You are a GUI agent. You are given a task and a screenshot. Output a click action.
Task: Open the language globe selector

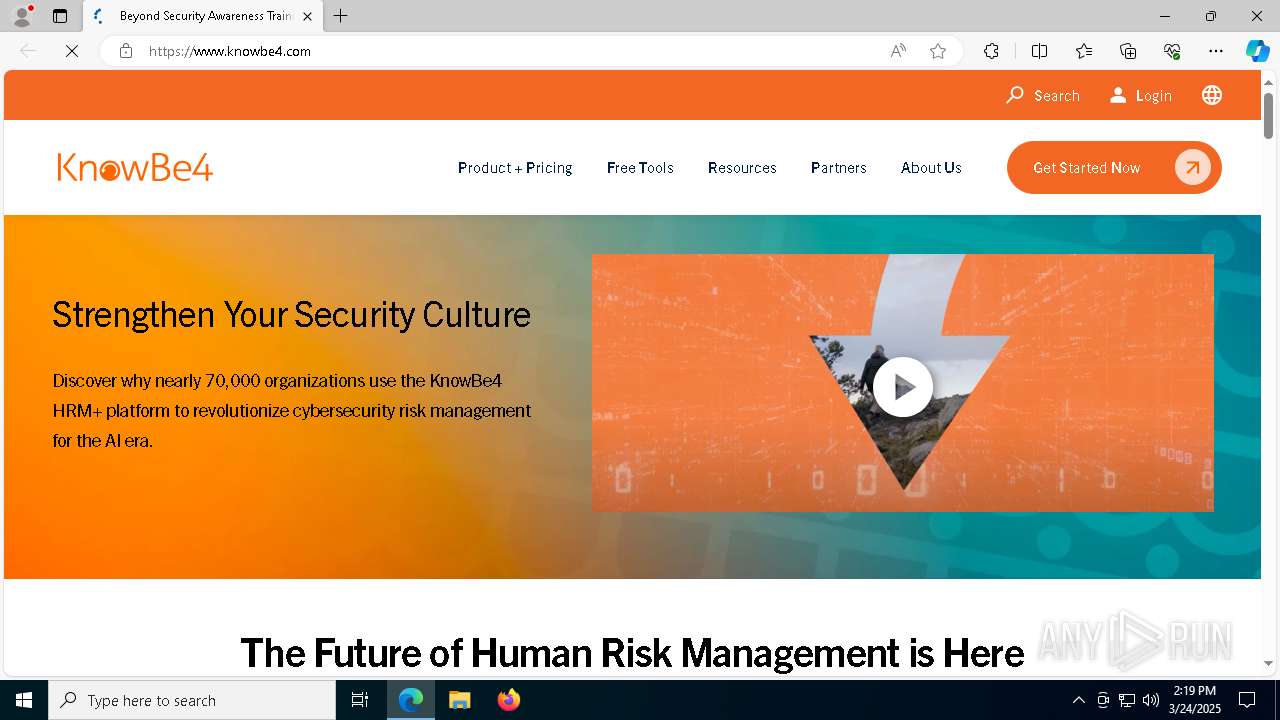(1212, 95)
